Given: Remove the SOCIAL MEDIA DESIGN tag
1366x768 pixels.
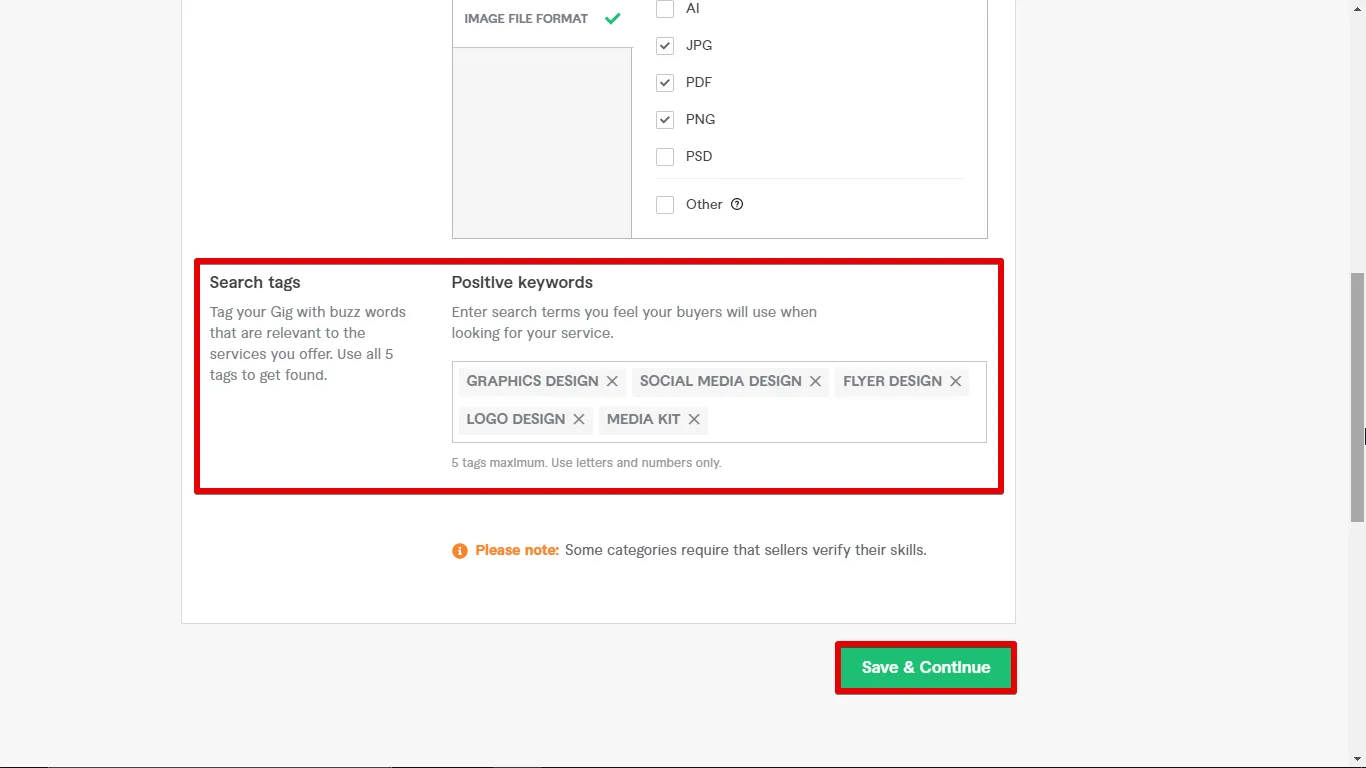Looking at the screenshot, I should [815, 381].
